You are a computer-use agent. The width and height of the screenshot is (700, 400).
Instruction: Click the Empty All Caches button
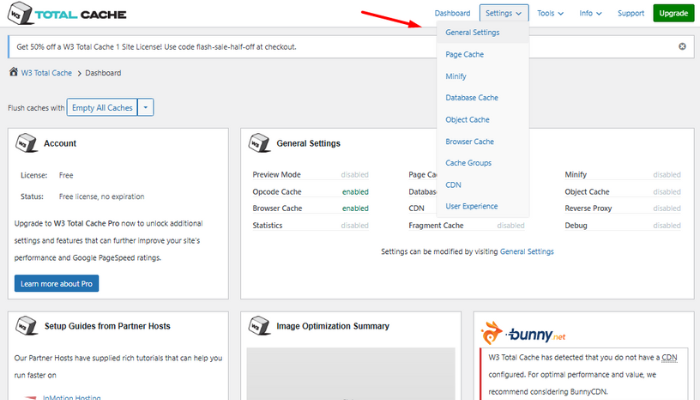(x=101, y=107)
